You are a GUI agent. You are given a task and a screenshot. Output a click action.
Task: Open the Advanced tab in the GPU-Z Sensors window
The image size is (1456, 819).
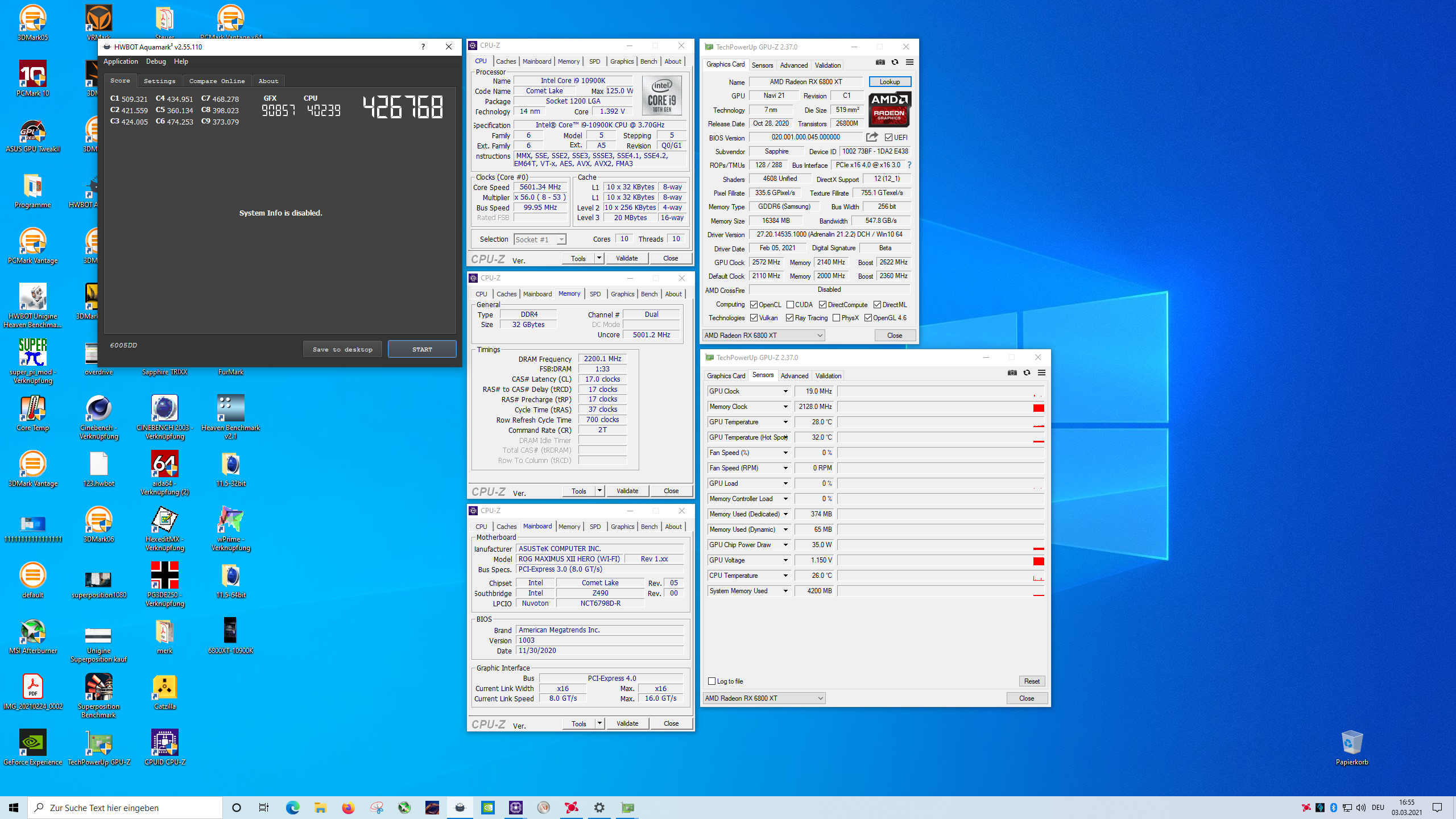pyautogui.click(x=794, y=376)
